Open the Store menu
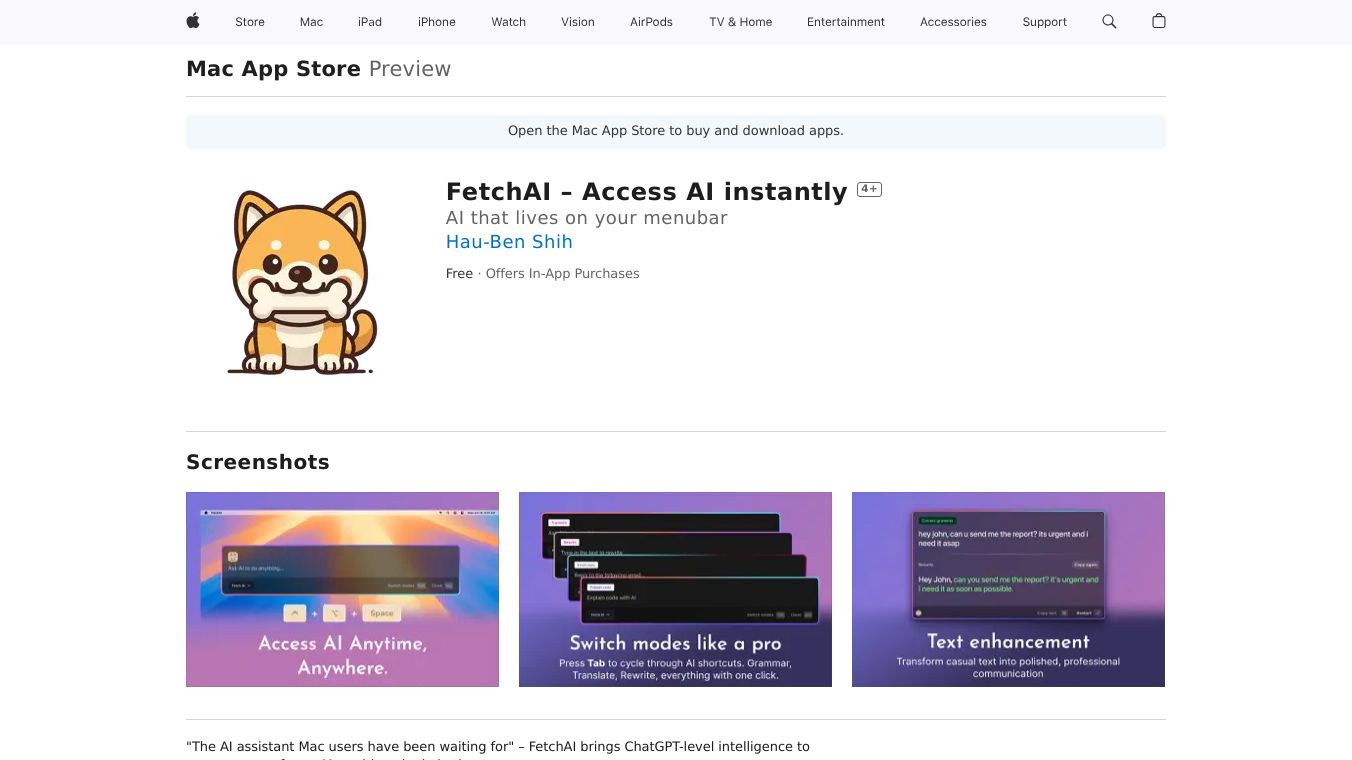Screen dimensions: 1352x760 click(250, 22)
